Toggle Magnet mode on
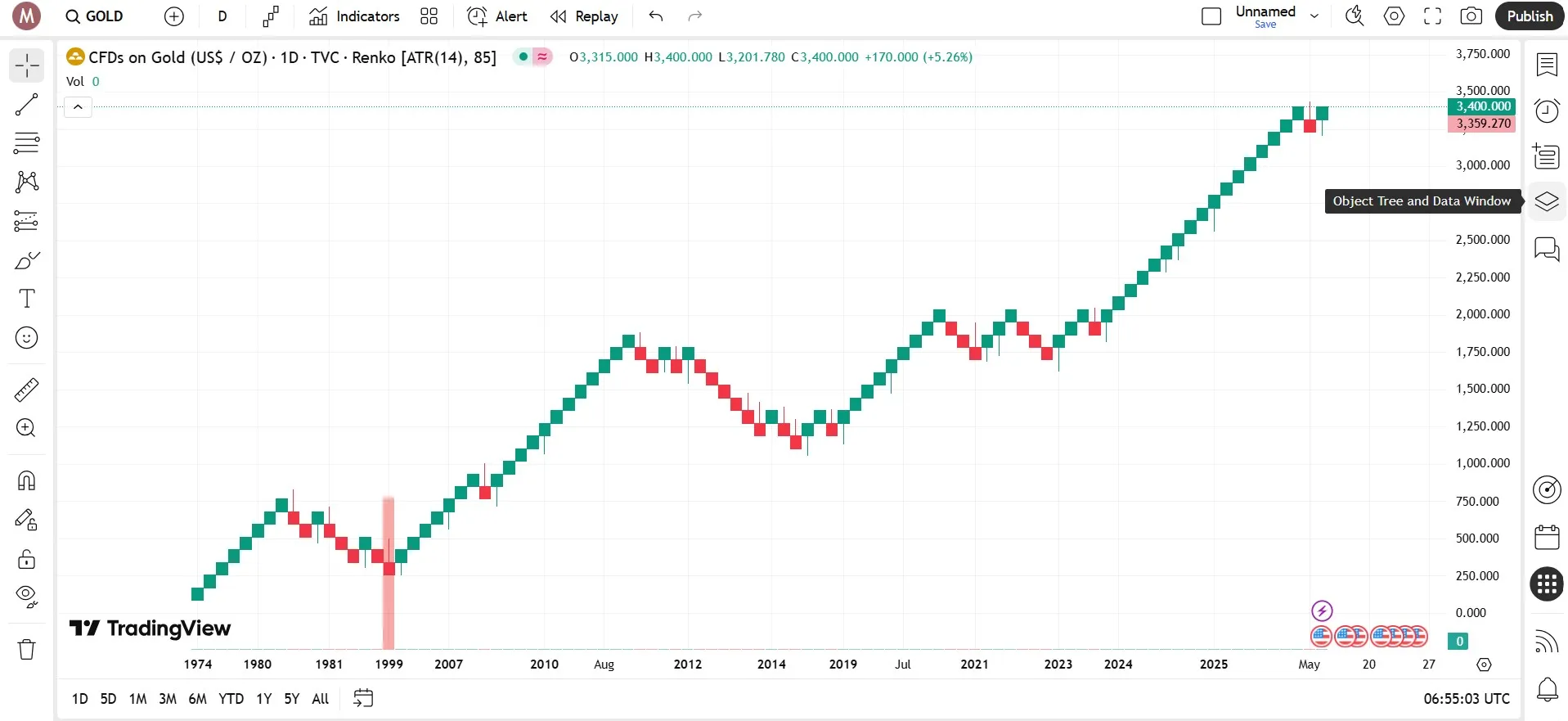 point(26,480)
